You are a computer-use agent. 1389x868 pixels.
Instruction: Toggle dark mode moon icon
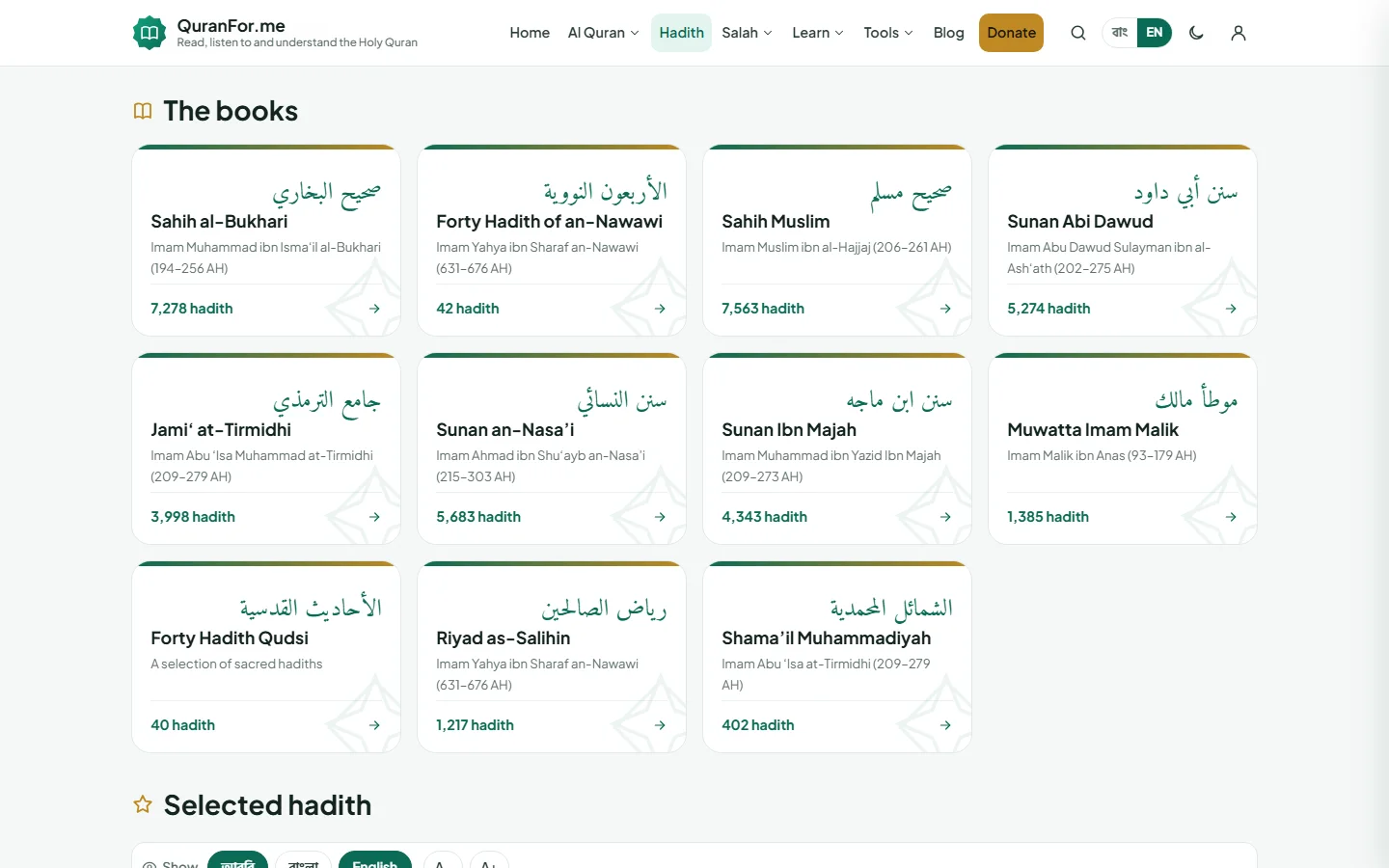click(x=1196, y=33)
